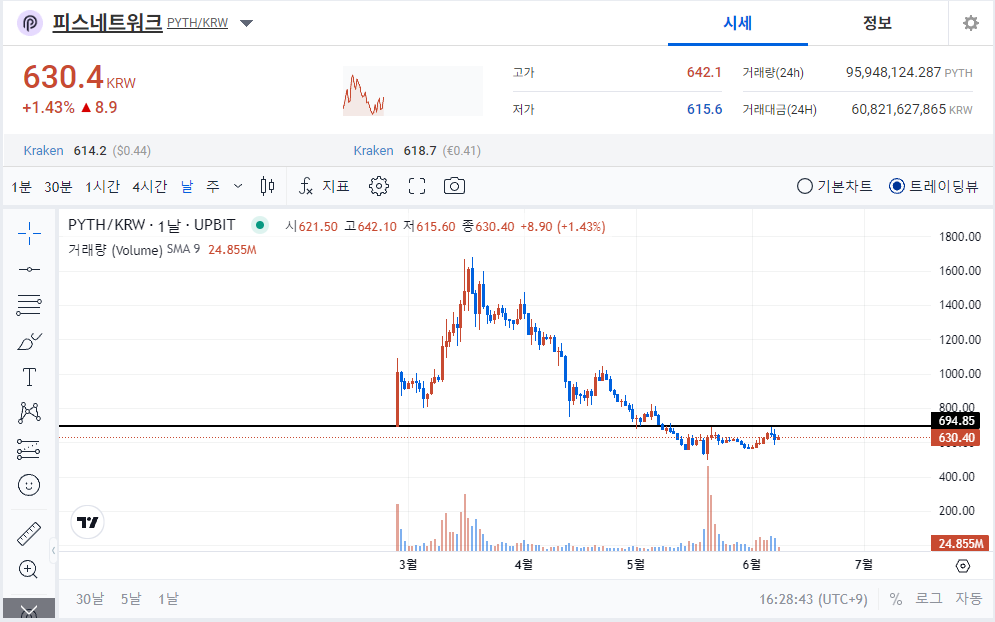Image resolution: width=995 pixels, height=622 pixels.
Task: Select the 트레이딩뷰 chart radio button
Action: click(898, 185)
